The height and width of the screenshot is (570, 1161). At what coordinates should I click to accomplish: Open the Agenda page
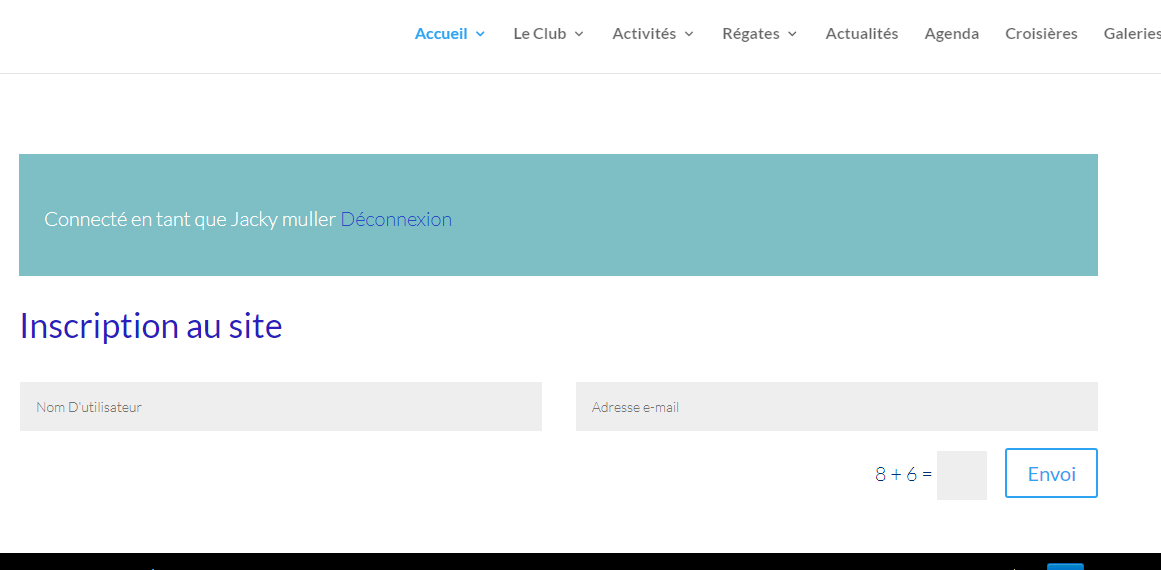pyautogui.click(x=951, y=33)
